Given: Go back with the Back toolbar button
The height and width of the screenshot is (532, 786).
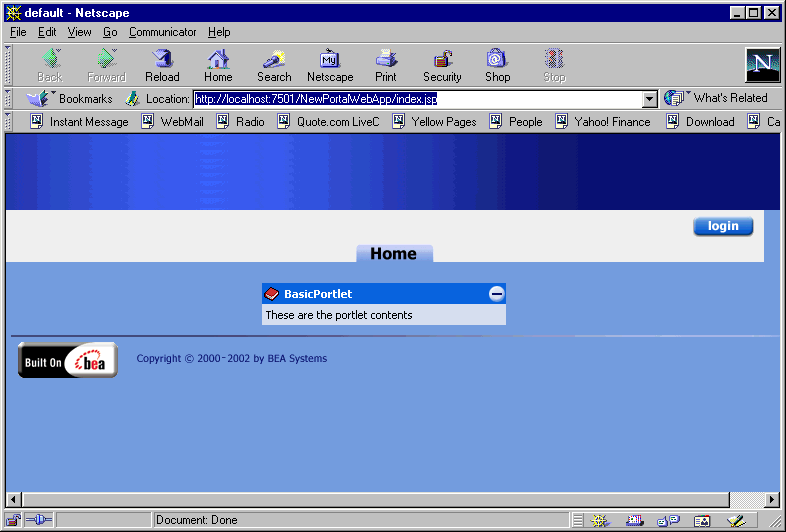Looking at the screenshot, I should [x=50, y=65].
